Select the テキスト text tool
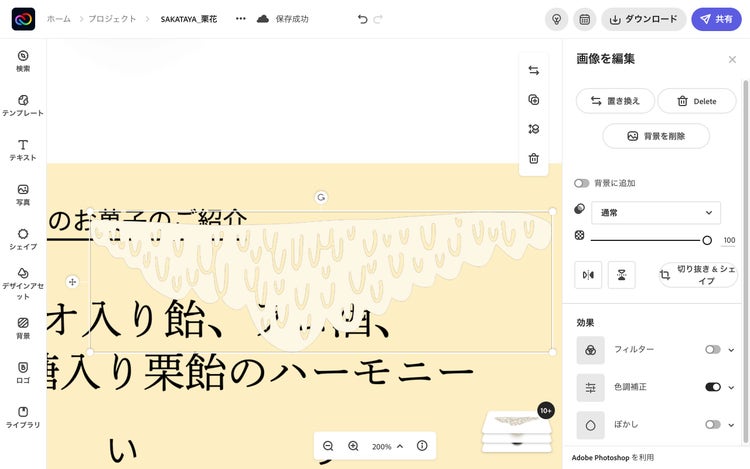The height and width of the screenshot is (469, 750). 23,150
